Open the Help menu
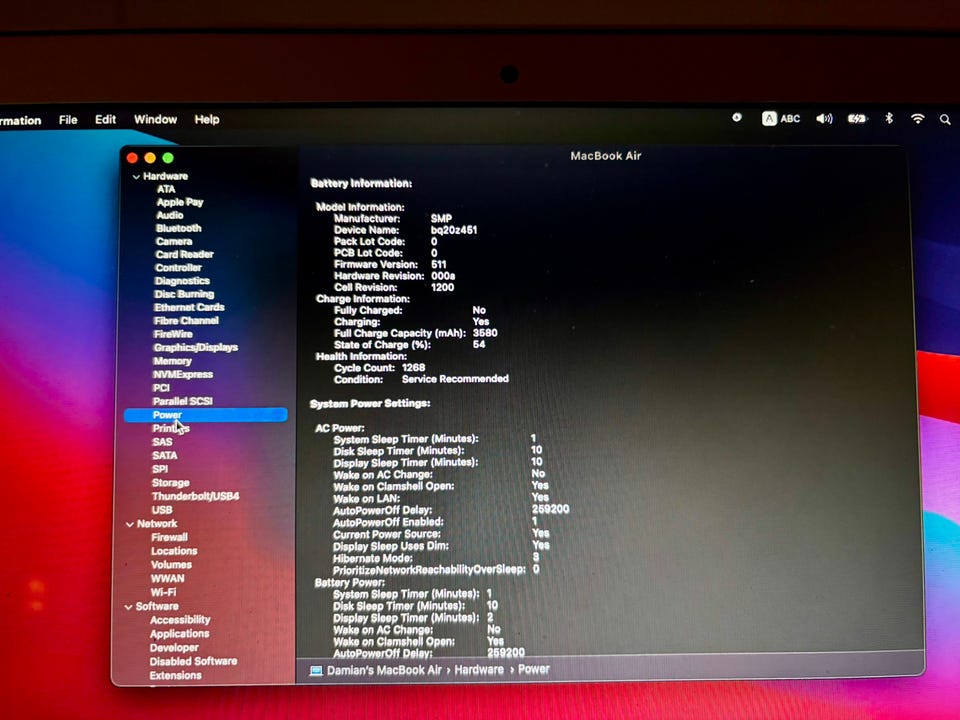This screenshot has width=960, height=720. point(207,119)
